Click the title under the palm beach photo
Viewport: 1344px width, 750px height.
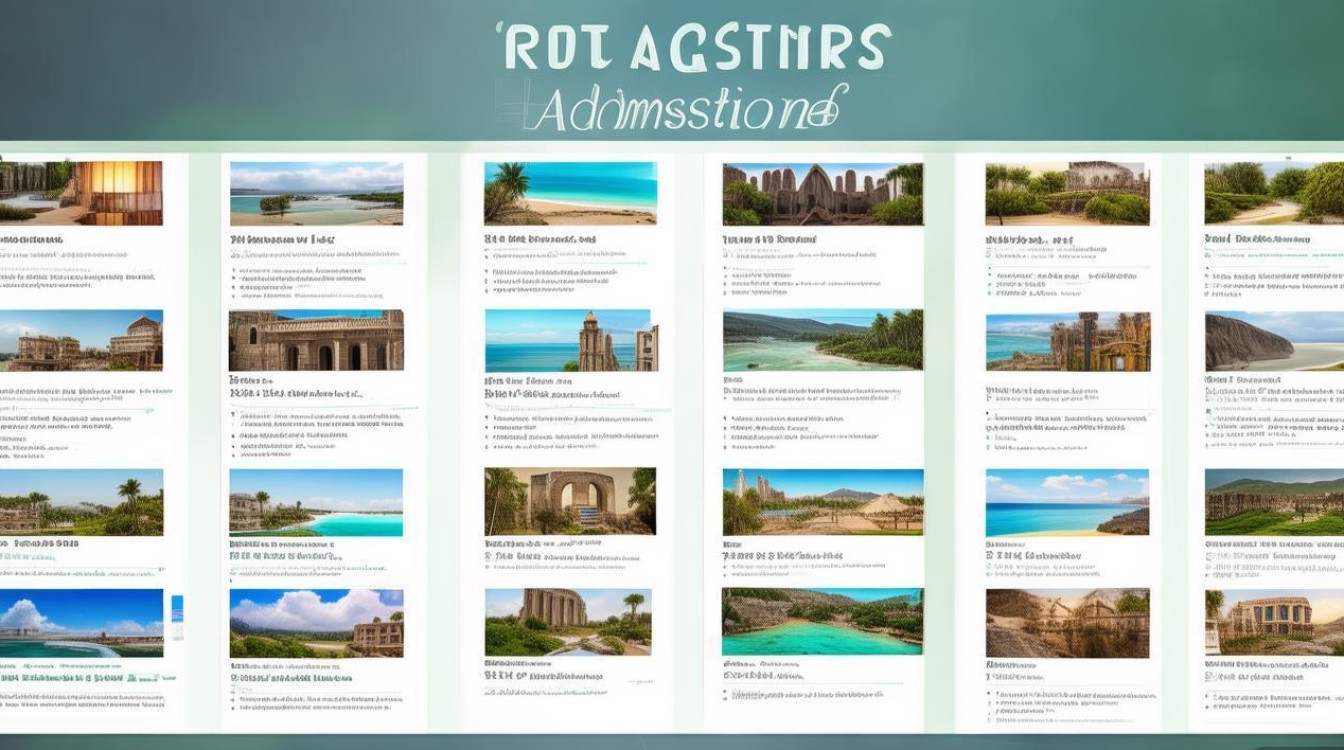(x=540, y=240)
